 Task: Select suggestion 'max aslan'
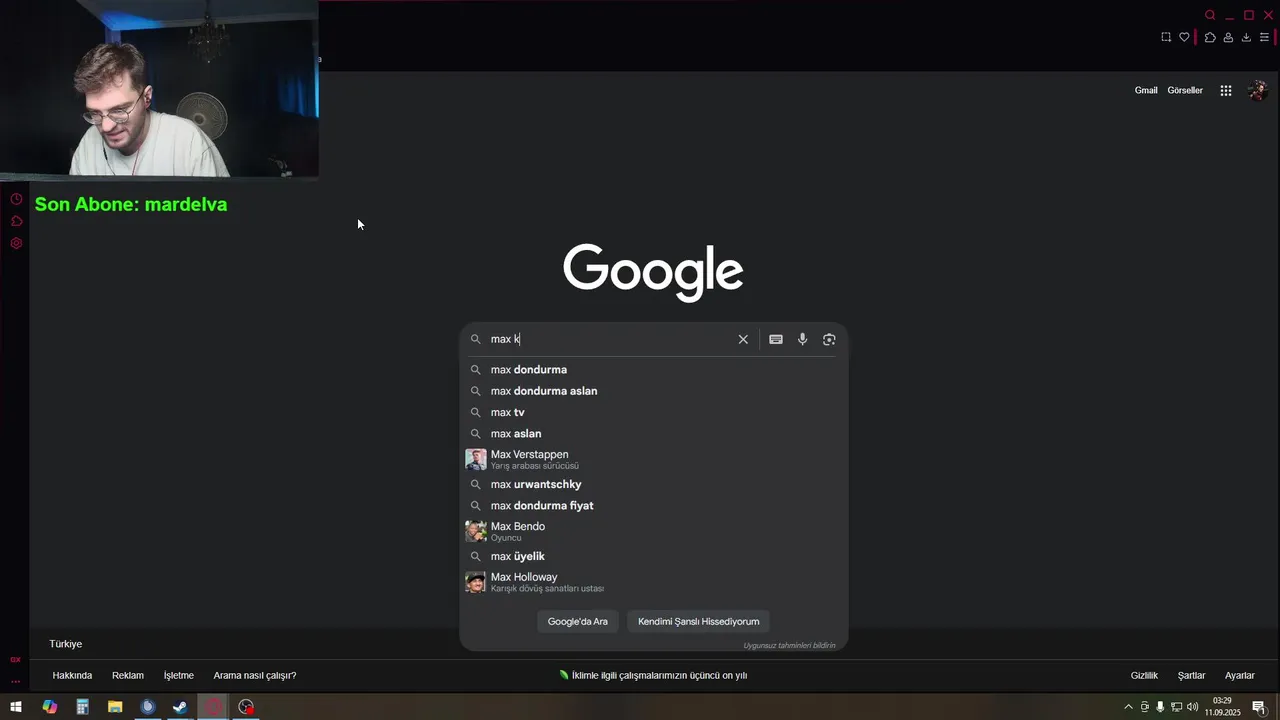point(654,433)
